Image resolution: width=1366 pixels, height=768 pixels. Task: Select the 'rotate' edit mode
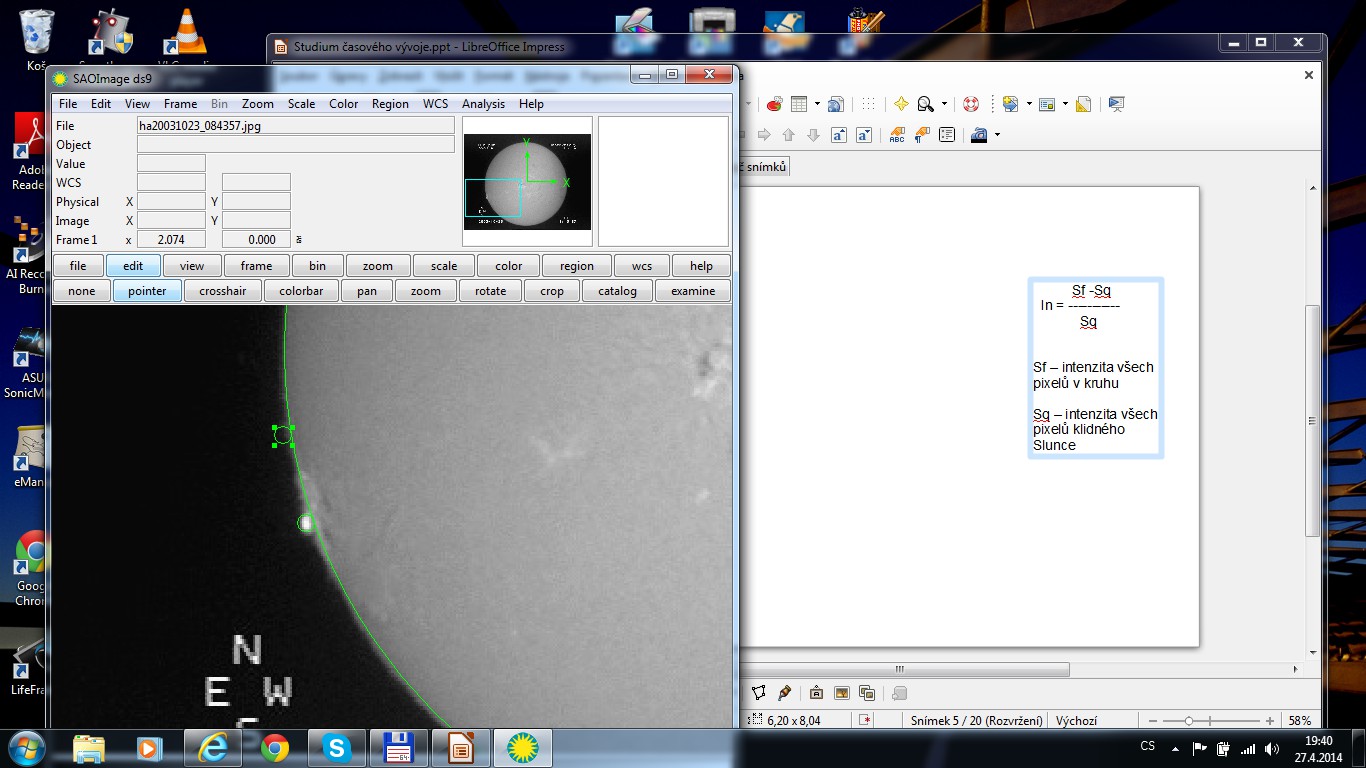(491, 291)
